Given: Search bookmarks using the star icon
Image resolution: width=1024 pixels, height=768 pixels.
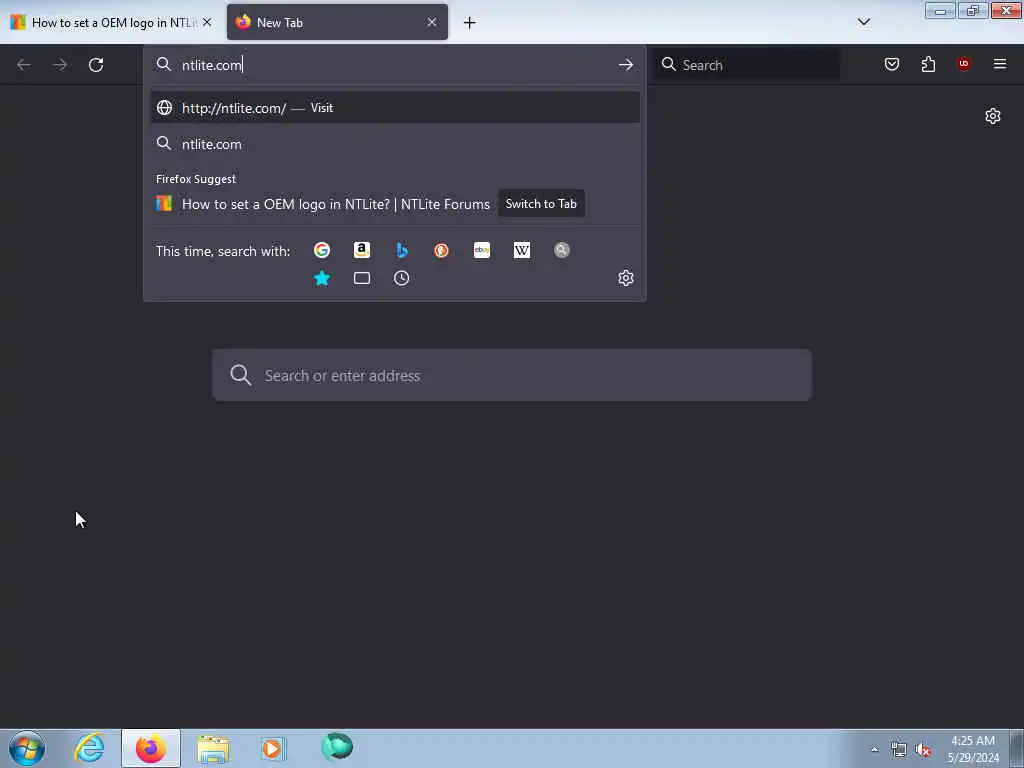Looking at the screenshot, I should pos(321,278).
